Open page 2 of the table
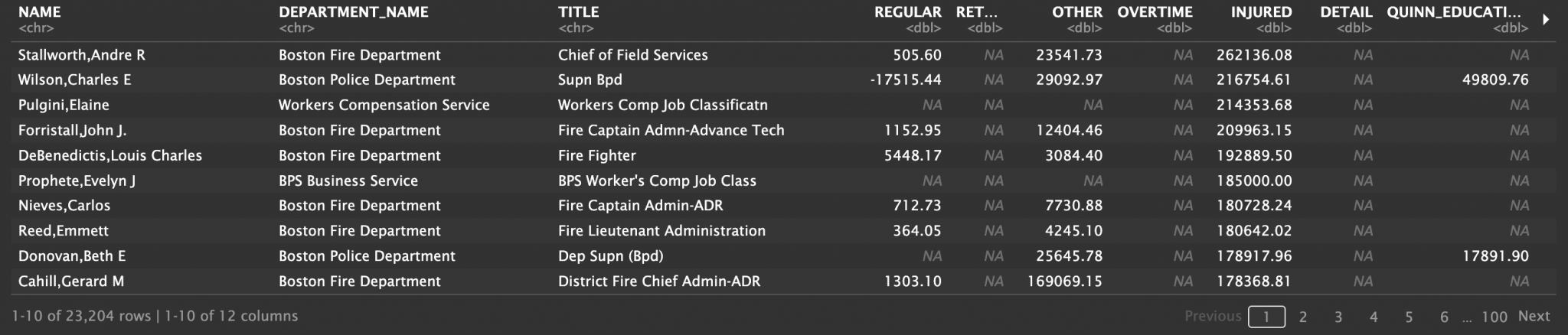 coord(1302,317)
